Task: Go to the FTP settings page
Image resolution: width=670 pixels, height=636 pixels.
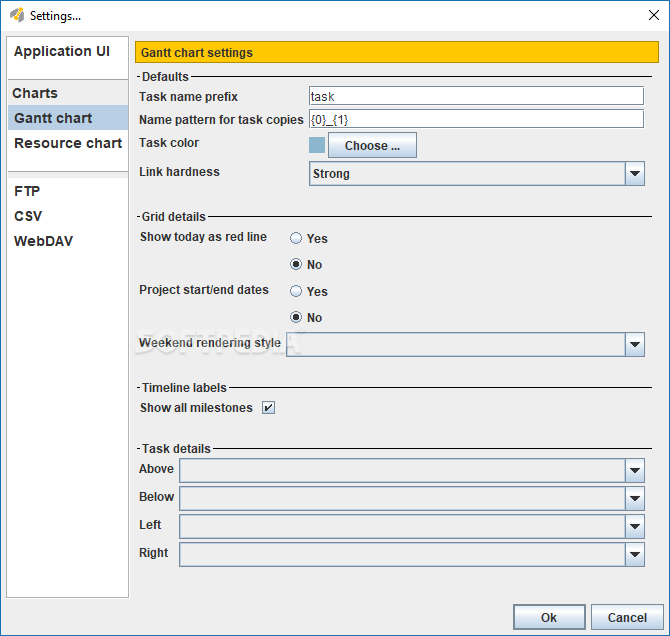Action: coord(27,191)
